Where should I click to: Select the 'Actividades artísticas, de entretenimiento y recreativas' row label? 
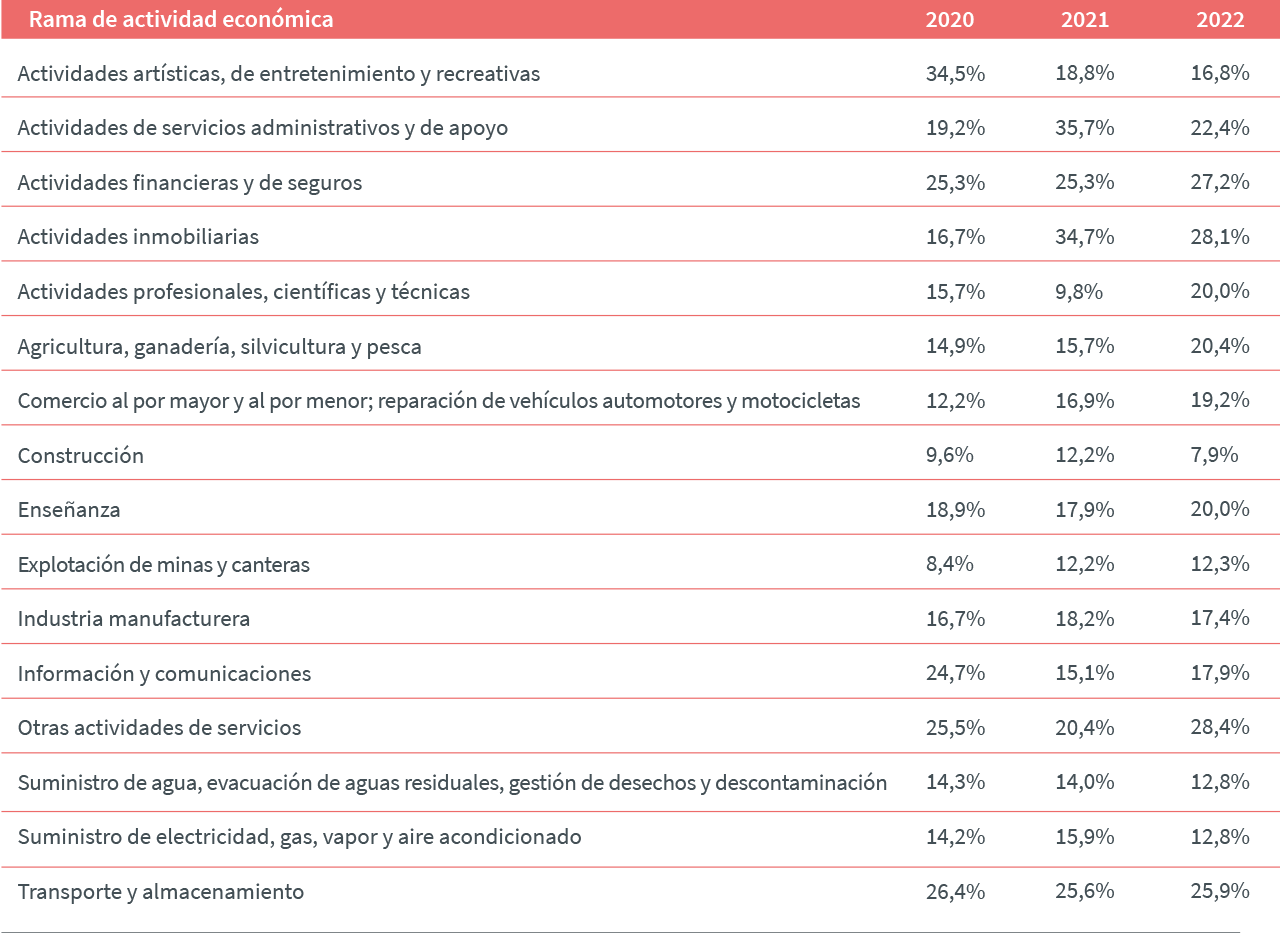coord(279,74)
